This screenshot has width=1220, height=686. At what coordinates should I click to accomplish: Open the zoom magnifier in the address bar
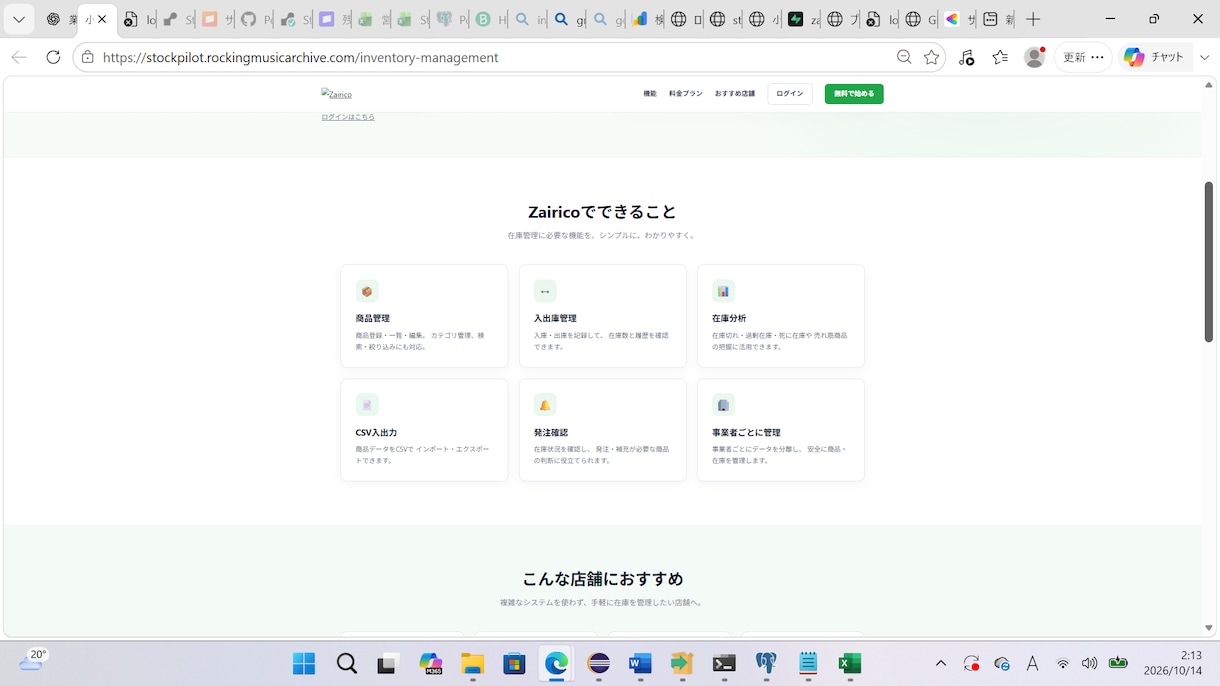click(x=904, y=57)
